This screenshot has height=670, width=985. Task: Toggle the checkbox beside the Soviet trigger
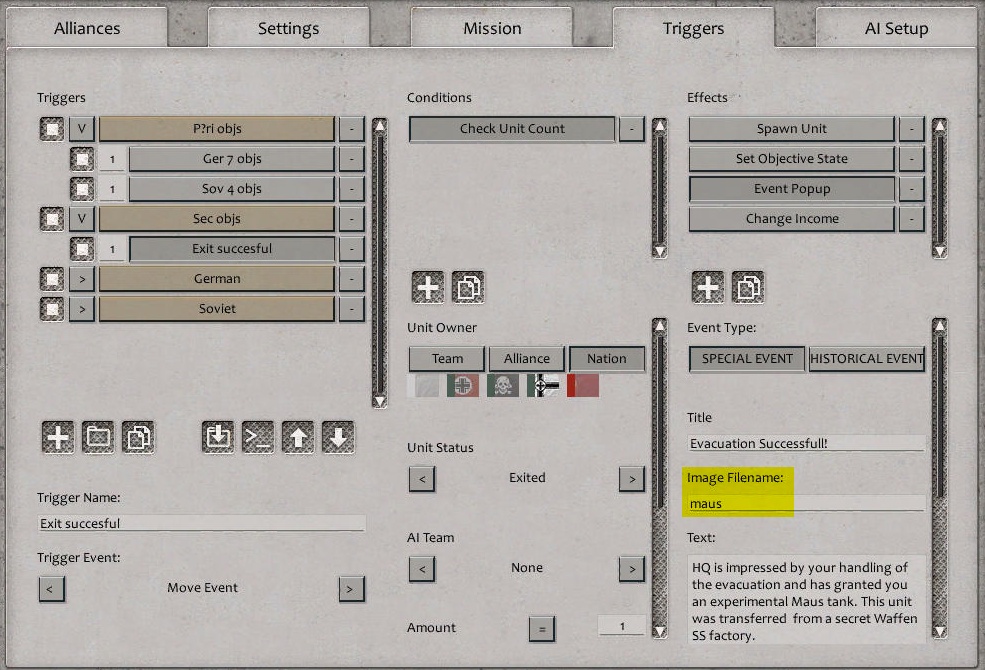tap(51, 309)
